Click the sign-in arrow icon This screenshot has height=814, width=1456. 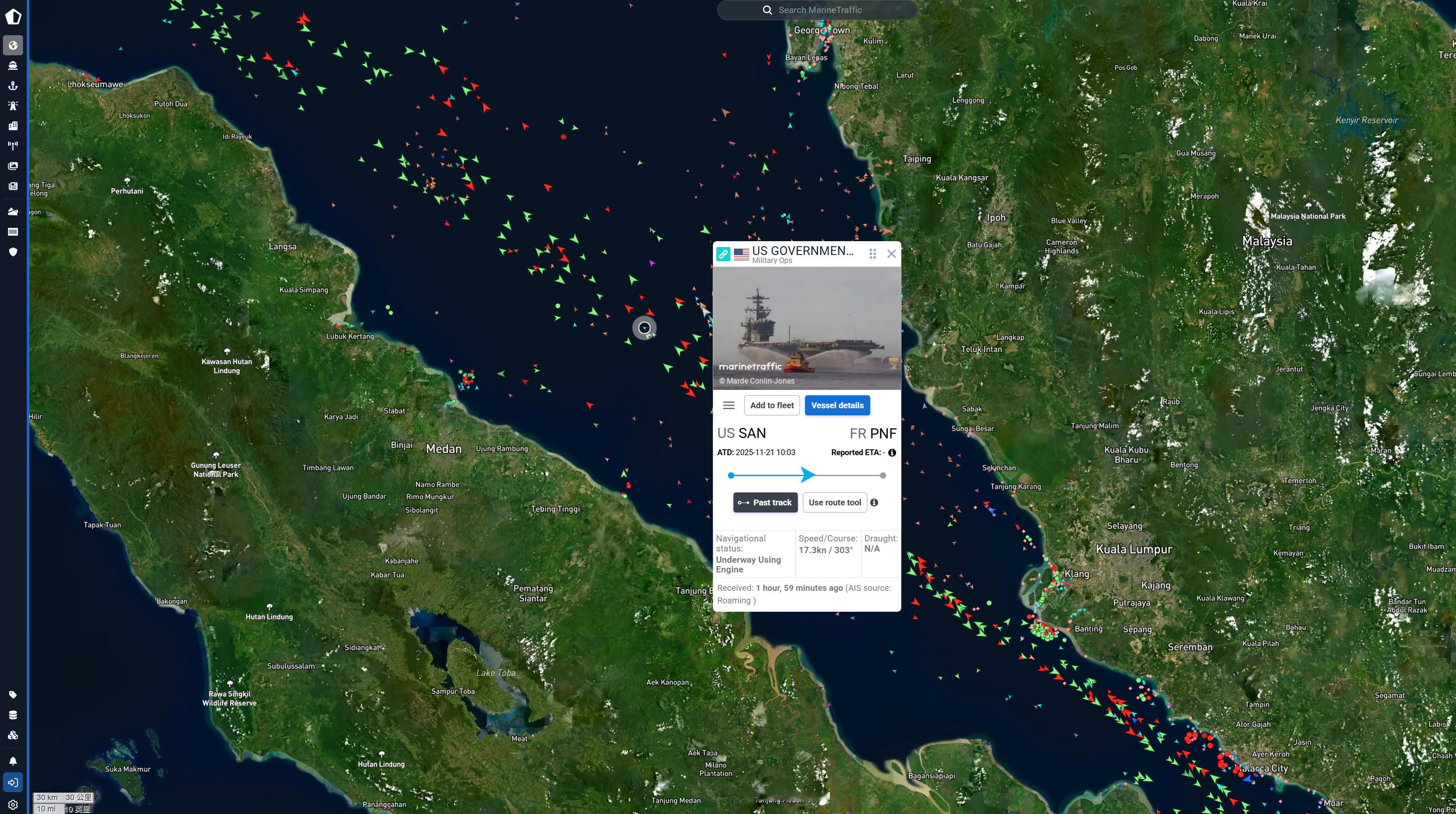click(13, 782)
